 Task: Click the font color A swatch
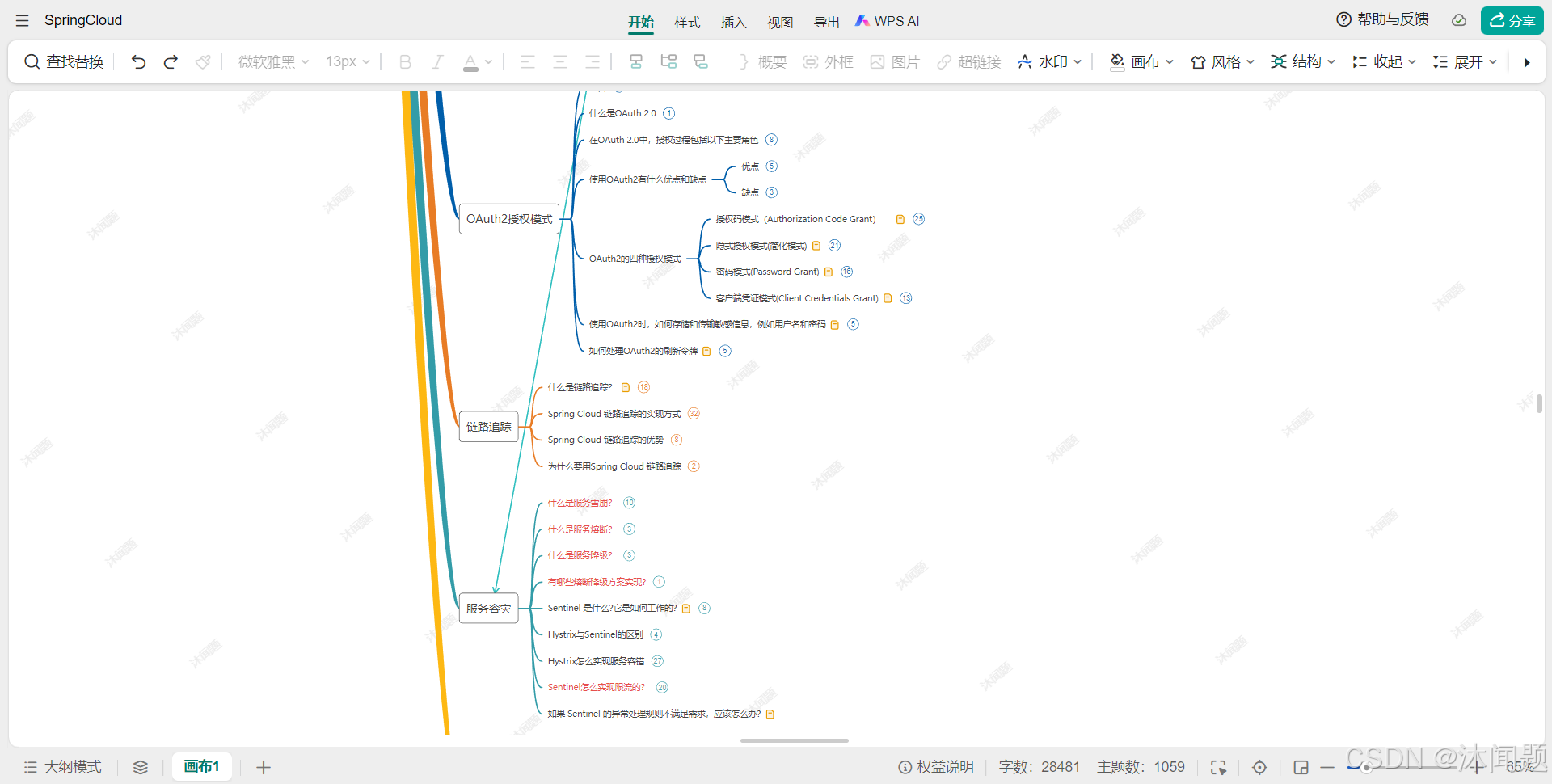(470, 62)
